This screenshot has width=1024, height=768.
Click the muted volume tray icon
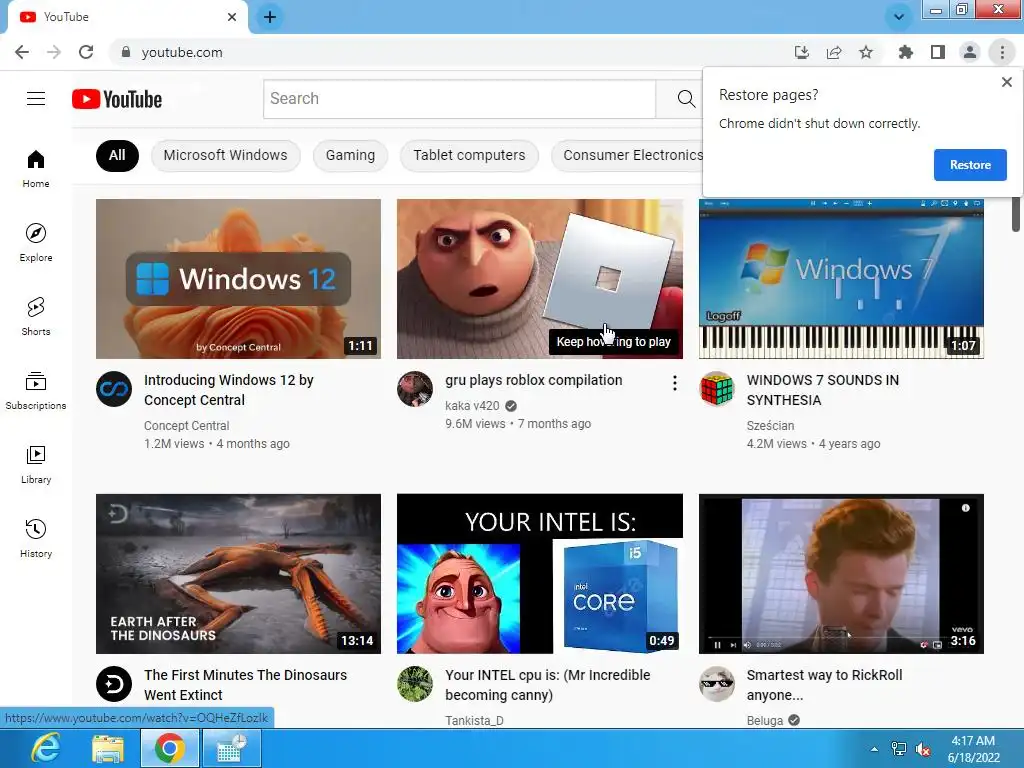click(x=923, y=750)
